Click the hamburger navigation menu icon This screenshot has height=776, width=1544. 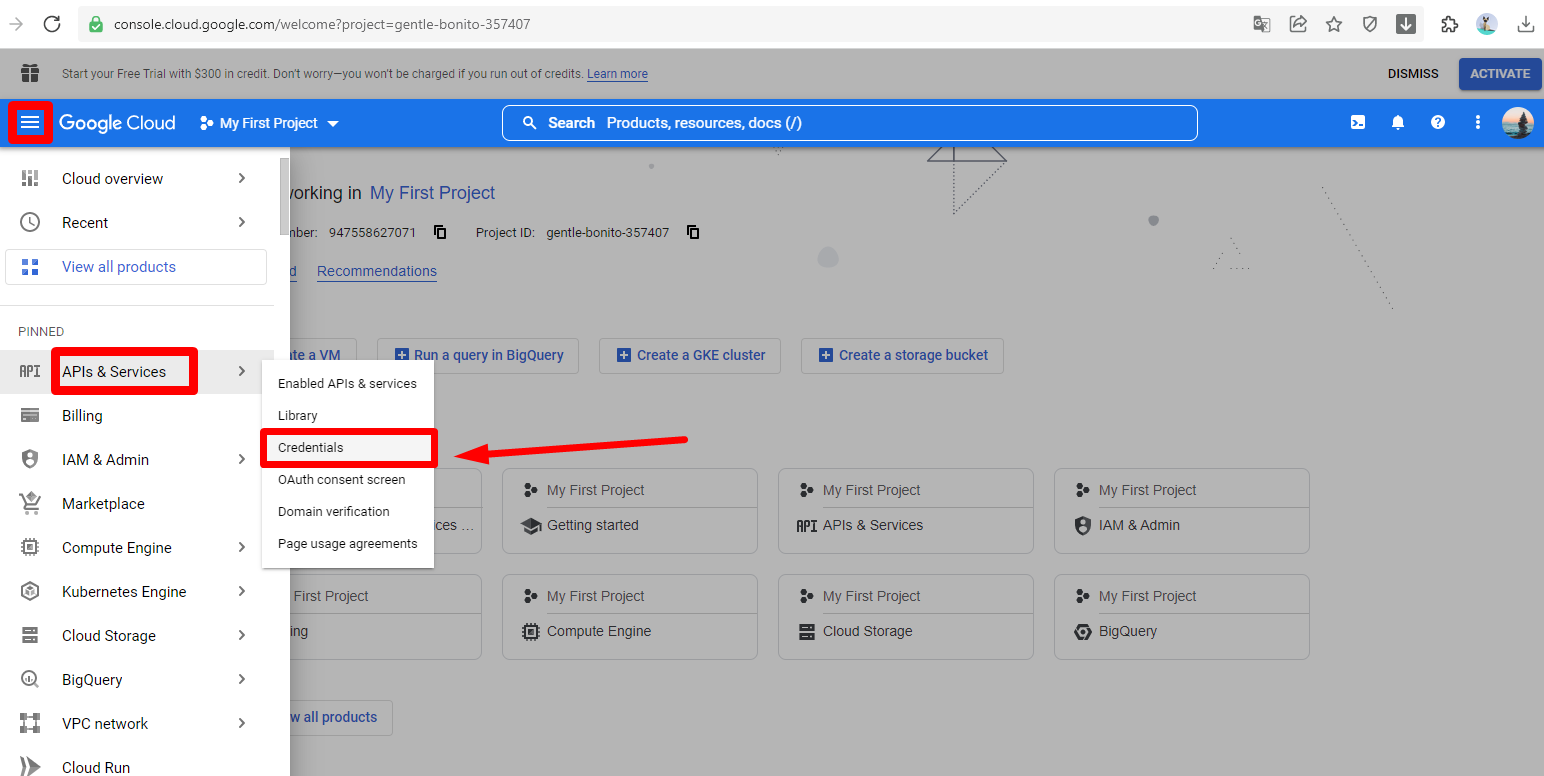30,123
